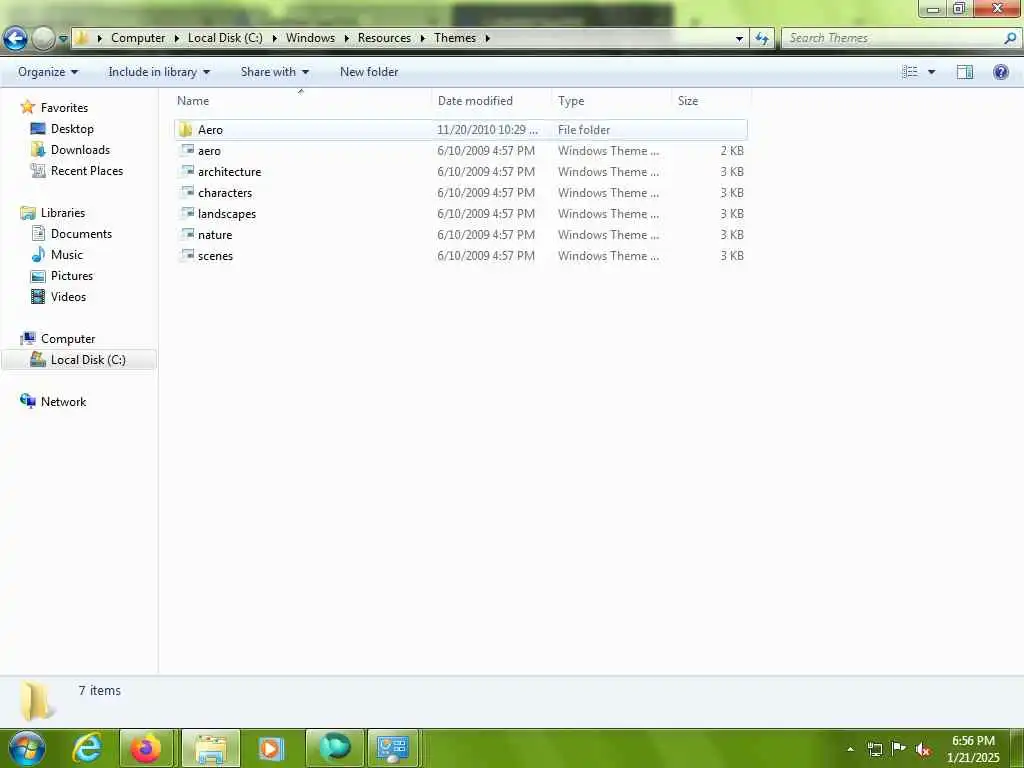1024x768 pixels.
Task: Select the aero theme file icon
Action: point(187,150)
